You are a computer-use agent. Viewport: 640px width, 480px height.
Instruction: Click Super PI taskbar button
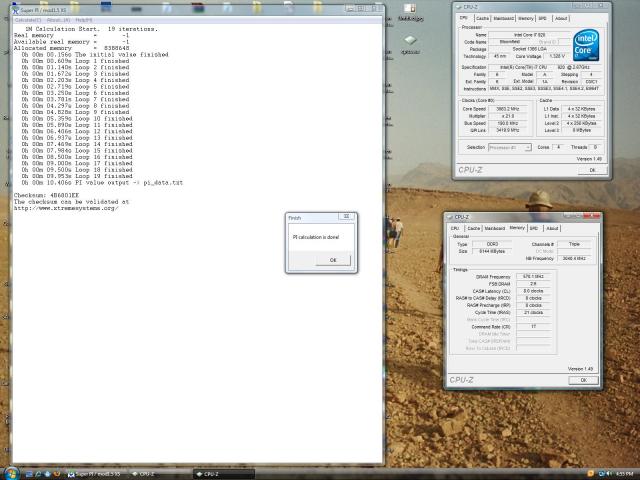pyautogui.click(x=95, y=474)
